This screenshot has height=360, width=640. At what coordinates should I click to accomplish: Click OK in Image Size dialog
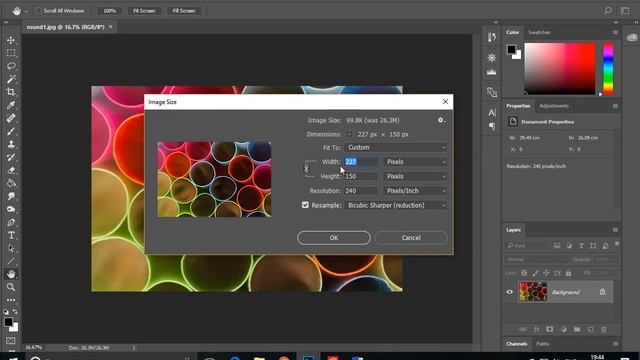(334, 238)
